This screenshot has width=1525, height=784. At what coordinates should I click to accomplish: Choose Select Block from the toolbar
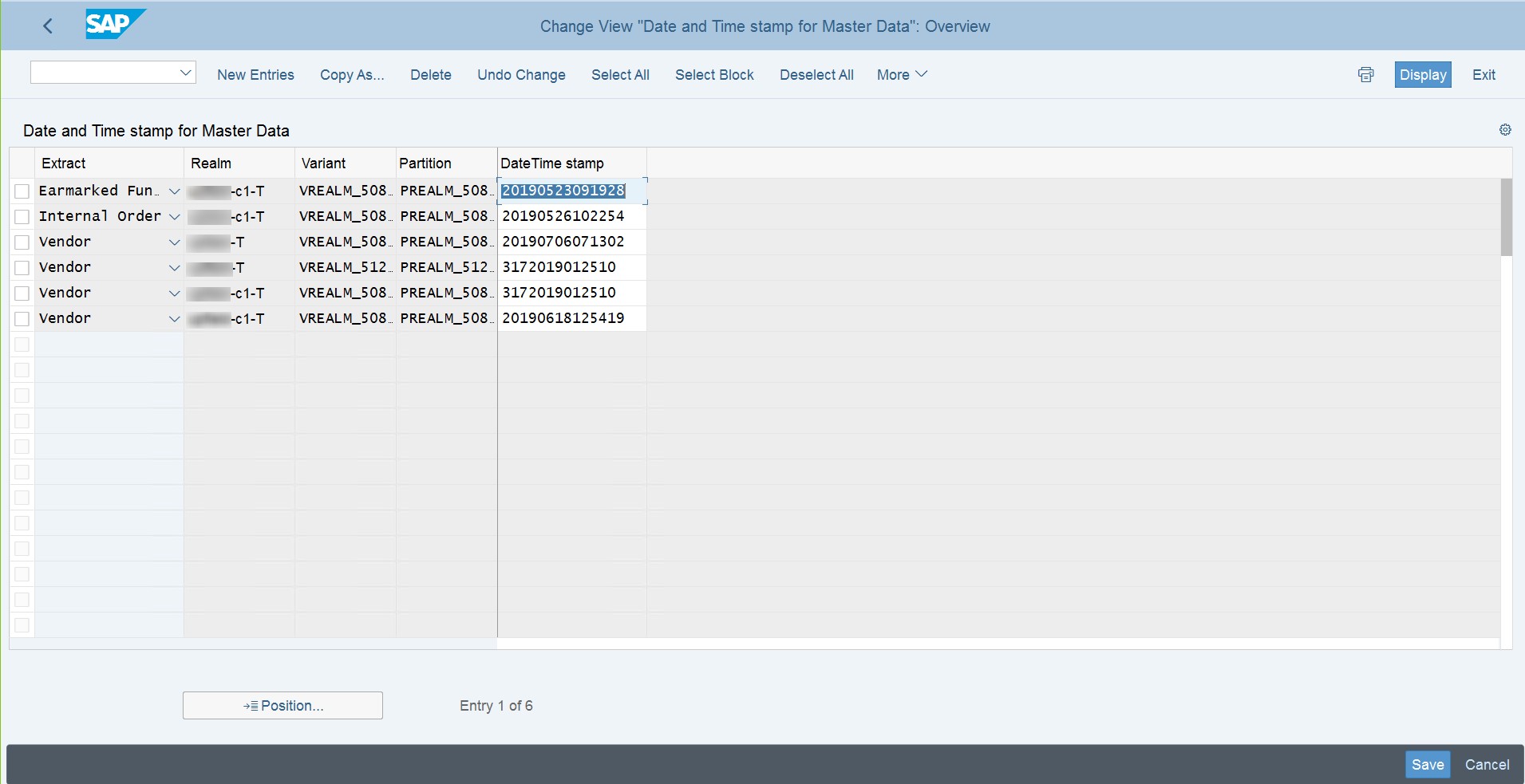coord(714,74)
